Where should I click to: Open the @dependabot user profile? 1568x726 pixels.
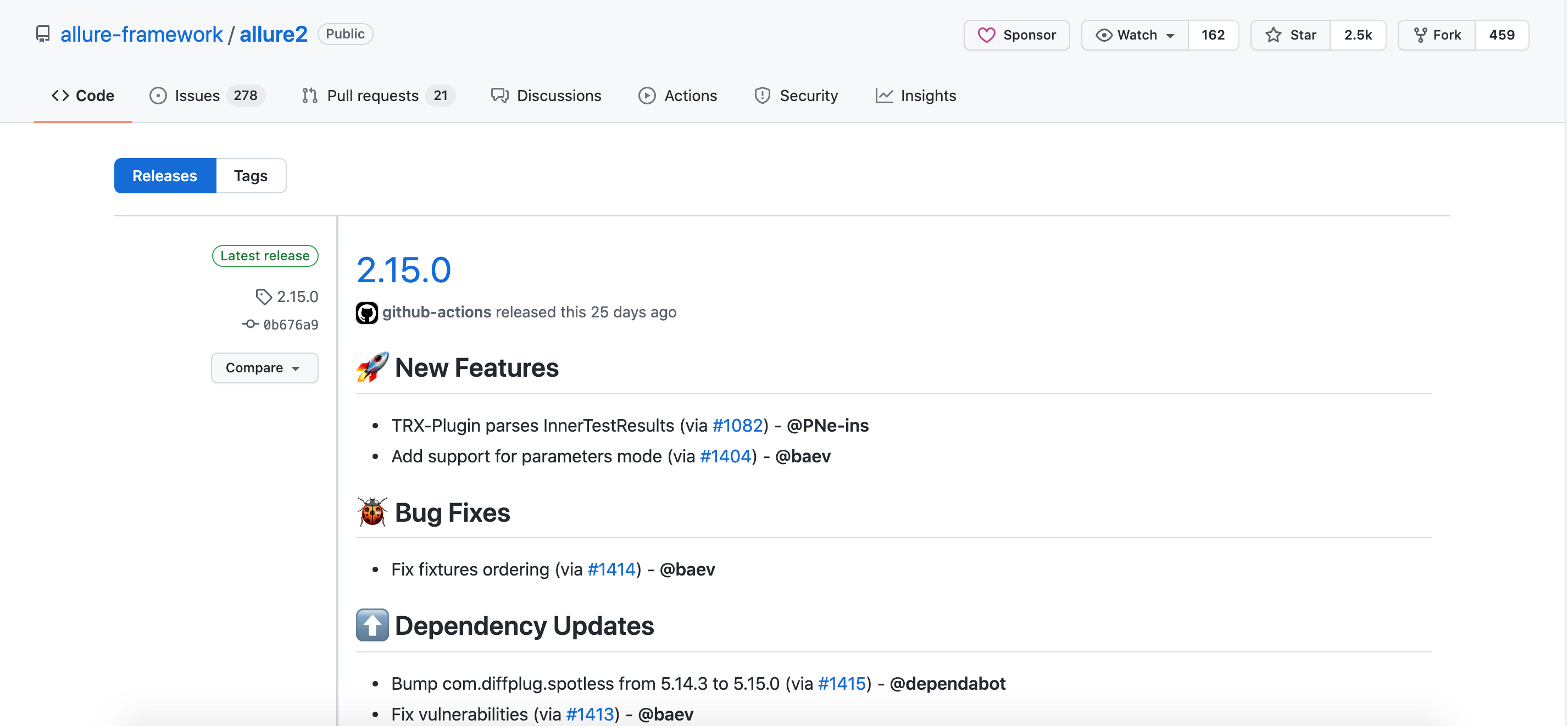pos(947,683)
